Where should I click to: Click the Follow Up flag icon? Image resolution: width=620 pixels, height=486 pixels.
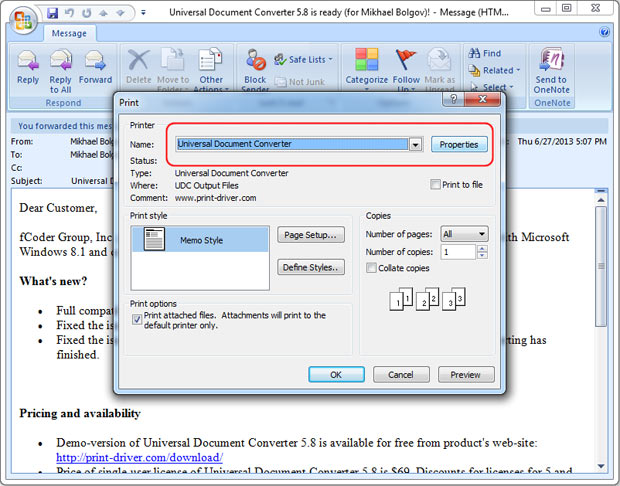pyautogui.click(x=406, y=60)
